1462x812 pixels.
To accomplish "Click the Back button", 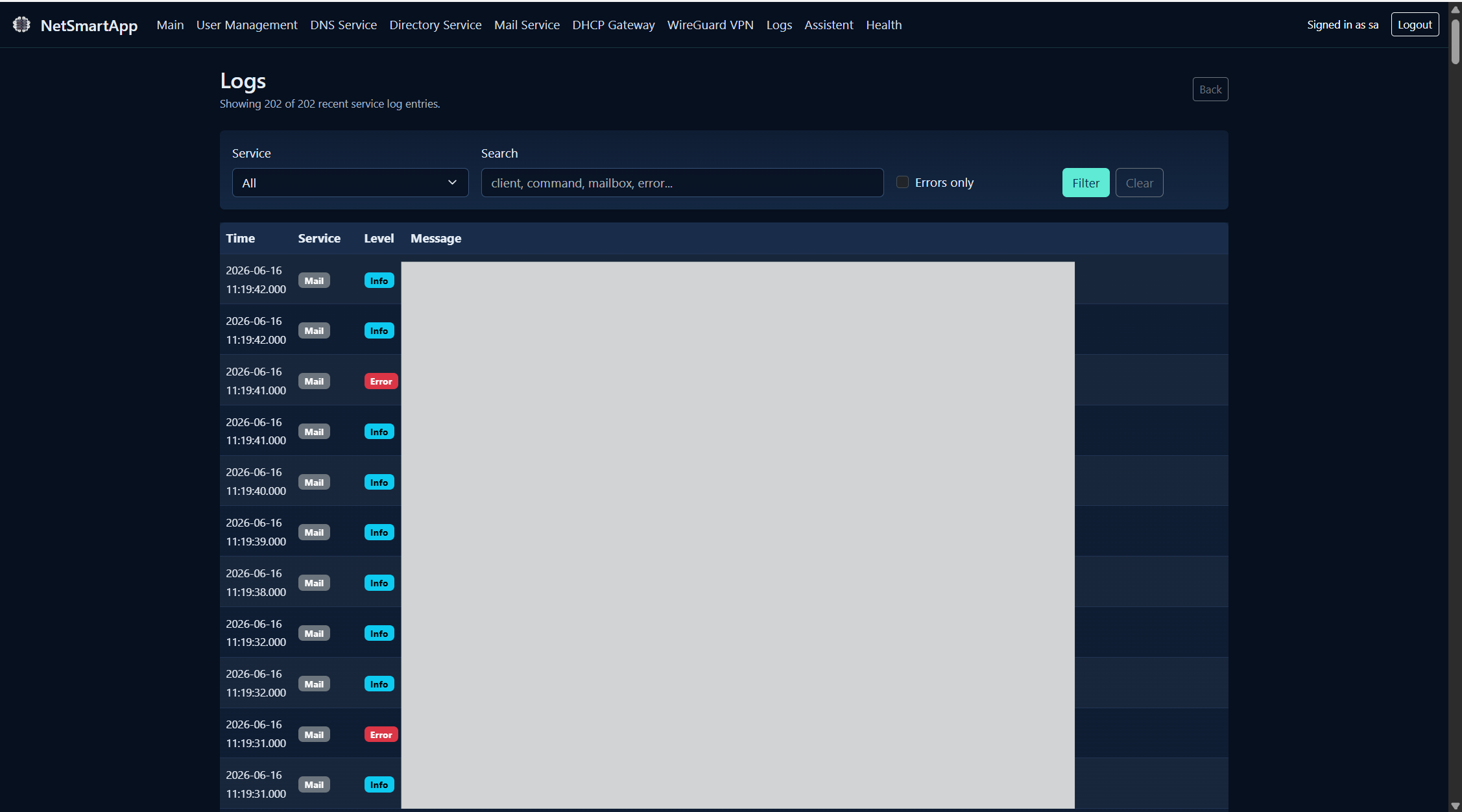I will [x=1210, y=90].
